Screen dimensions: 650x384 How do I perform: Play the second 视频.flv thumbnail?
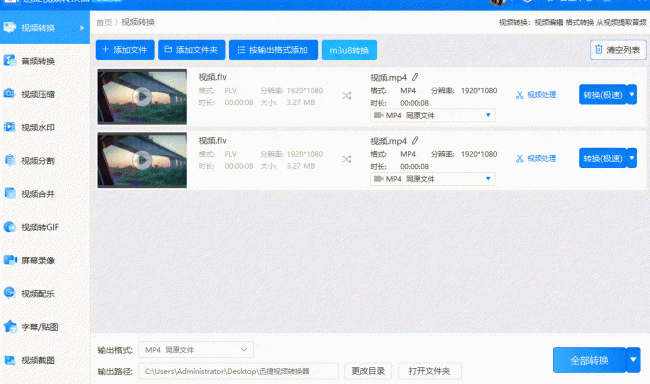point(142,160)
